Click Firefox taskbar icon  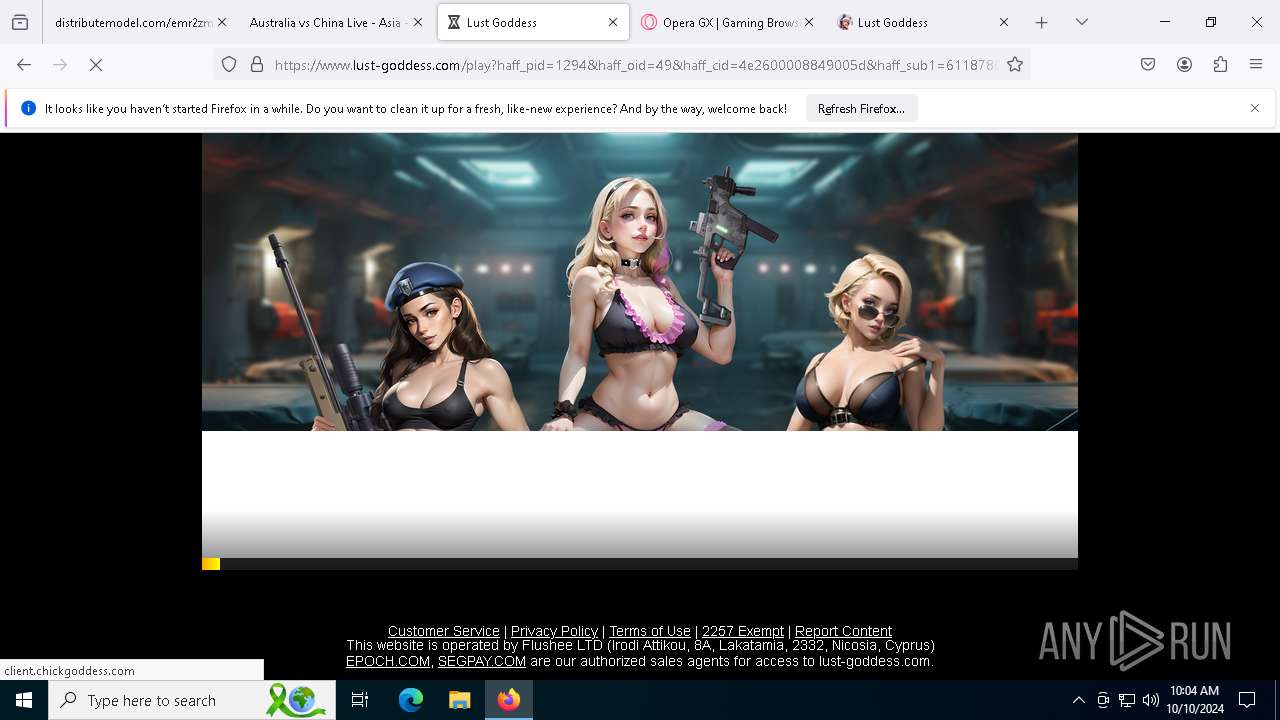[509, 700]
